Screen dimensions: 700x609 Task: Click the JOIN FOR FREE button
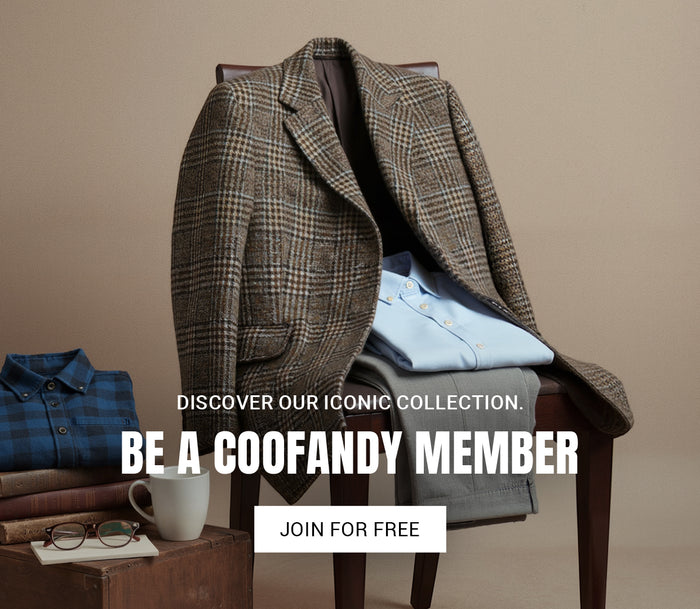(x=350, y=529)
